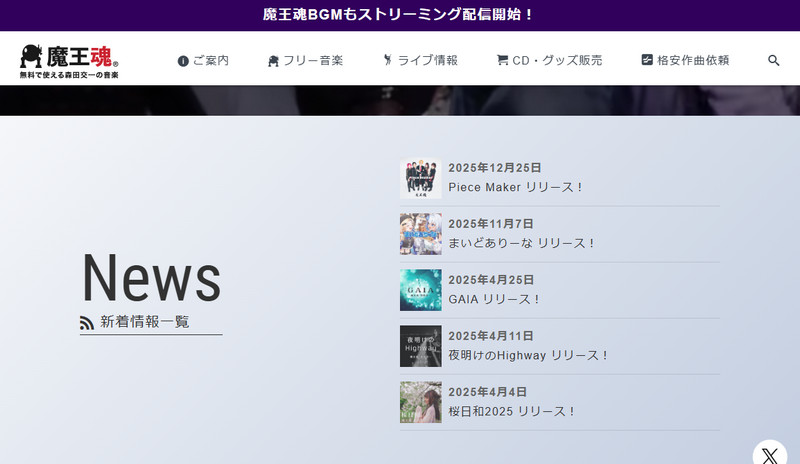The width and height of the screenshot is (800, 464).
Task: Click the RSS feed icon
Action: (x=87, y=323)
